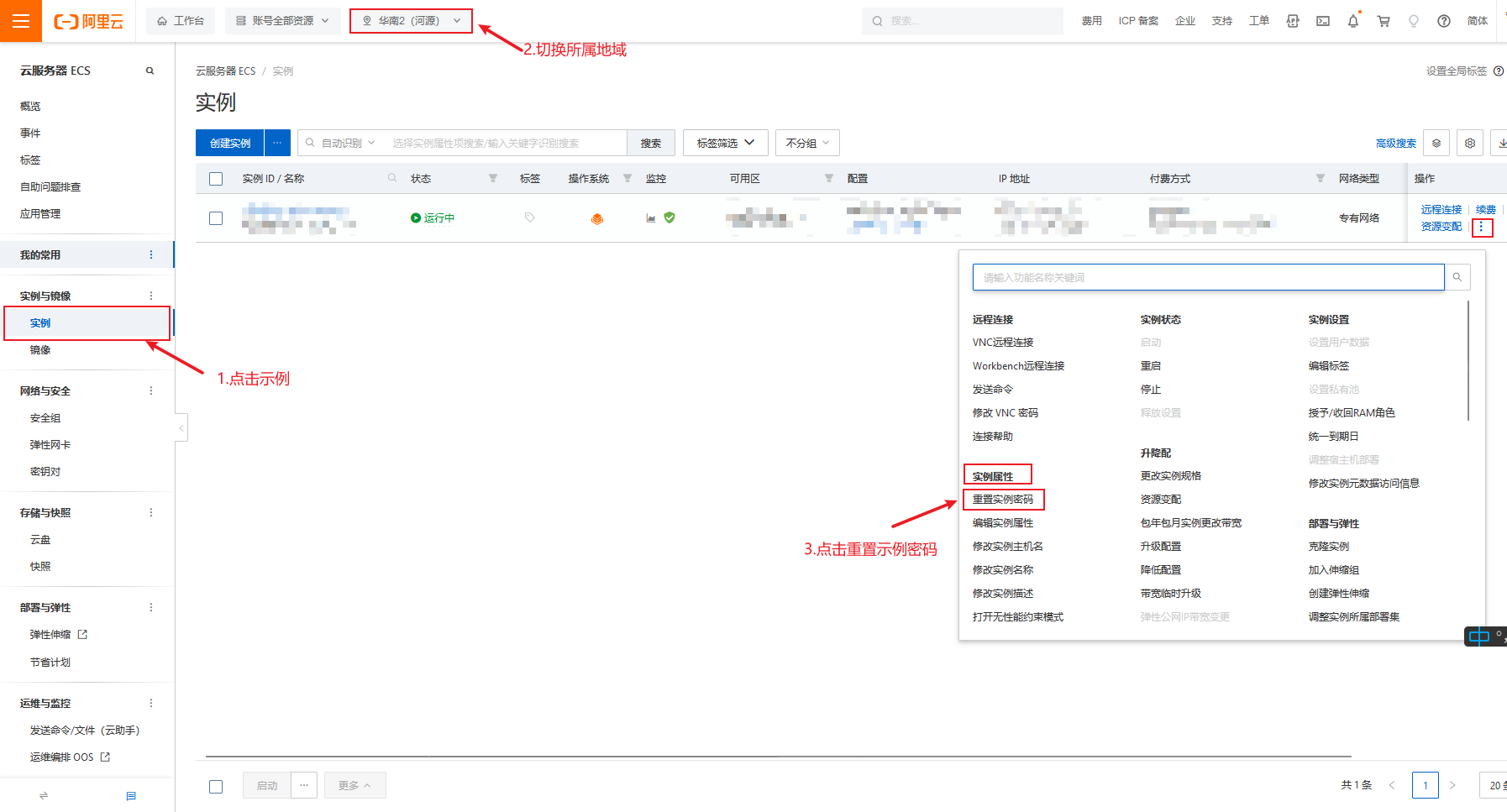
Task: Click the scrollbar inside the popup menu
Action: point(1468,361)
